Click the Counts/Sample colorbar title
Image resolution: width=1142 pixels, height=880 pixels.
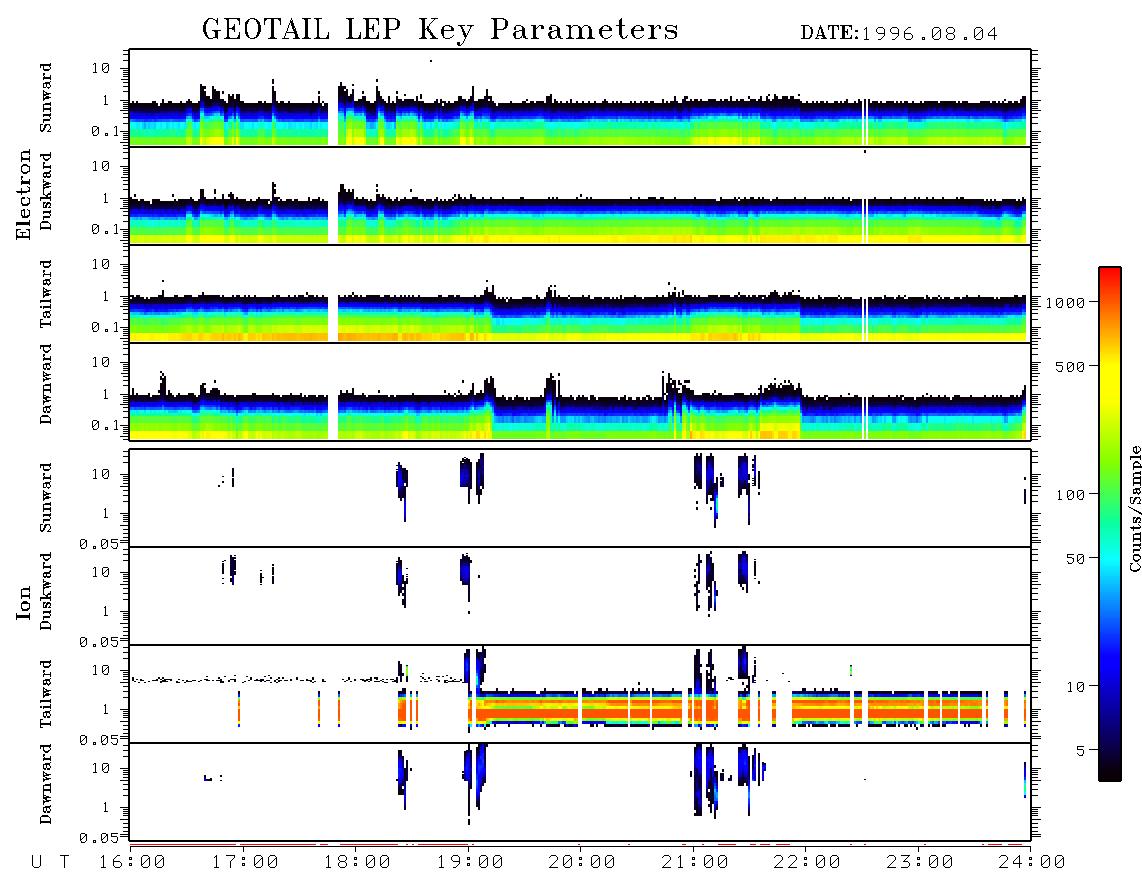[x=1134, y=508]
